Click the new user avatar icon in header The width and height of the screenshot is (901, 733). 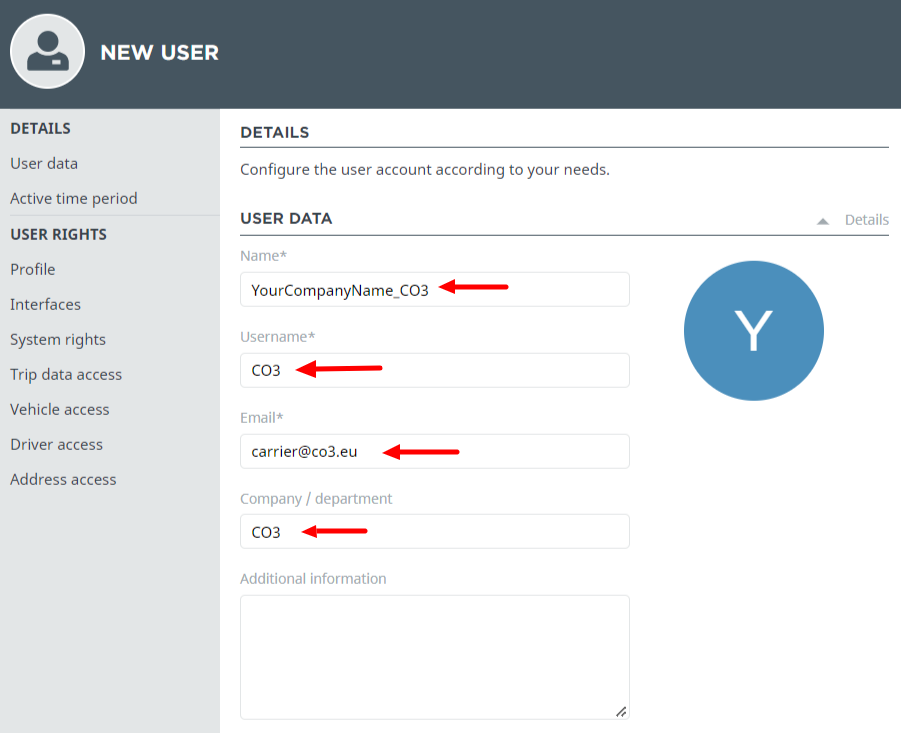pos(48,52)
